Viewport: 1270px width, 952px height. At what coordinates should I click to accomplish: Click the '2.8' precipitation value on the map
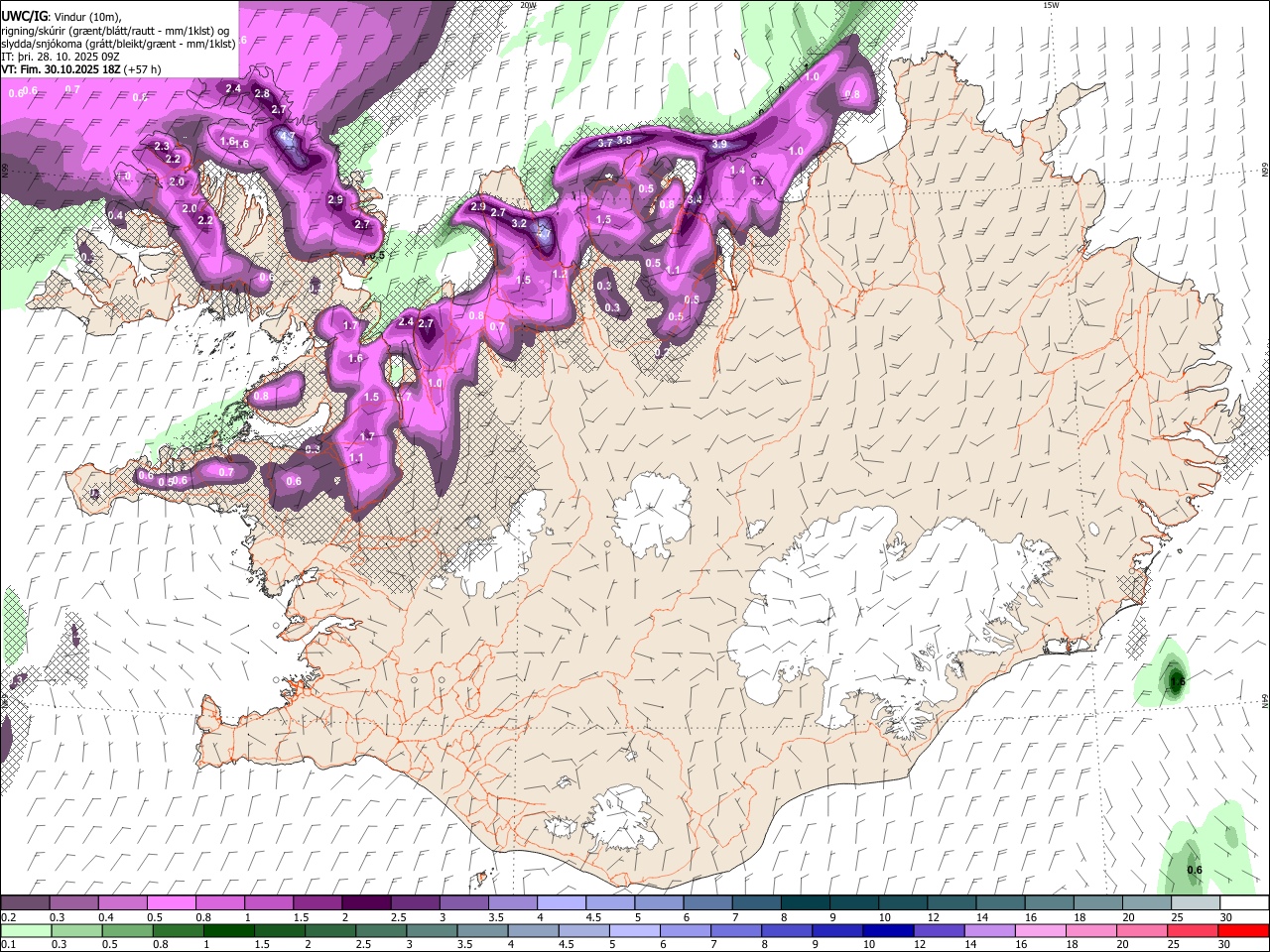point(262,93)
